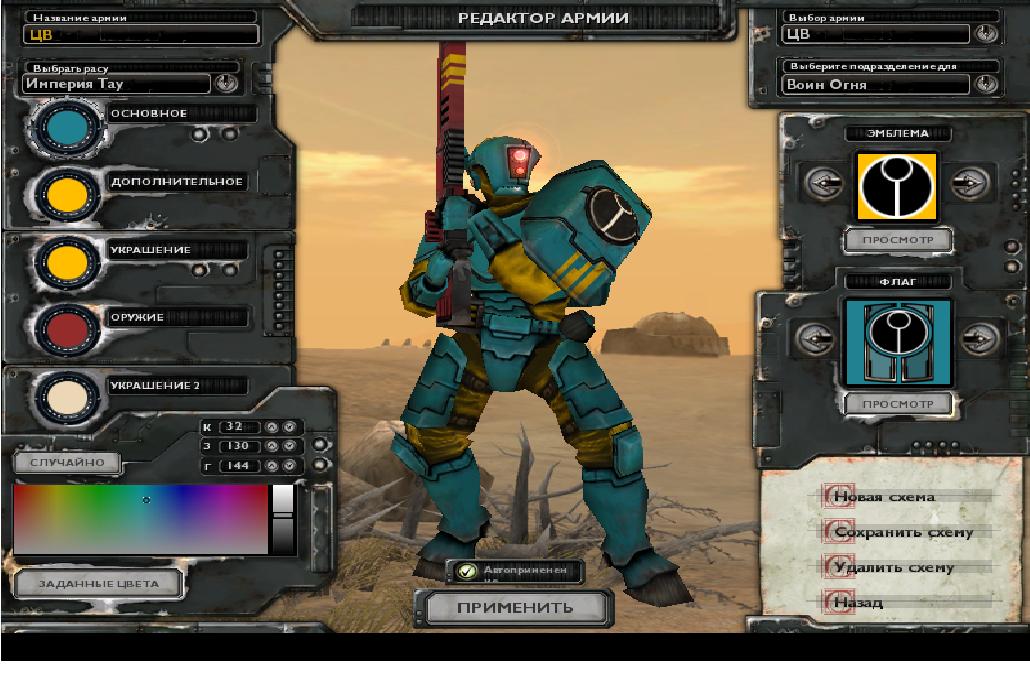The width and height of the screenshot is (1030, 673).
Task: Select Назад to go back
Action: pyautogui.click(x=857, y=602)
